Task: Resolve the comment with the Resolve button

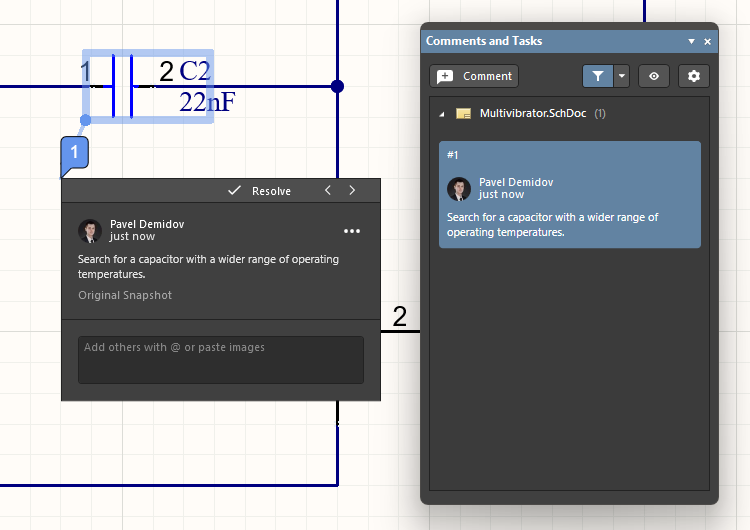Action: point(260,191)
